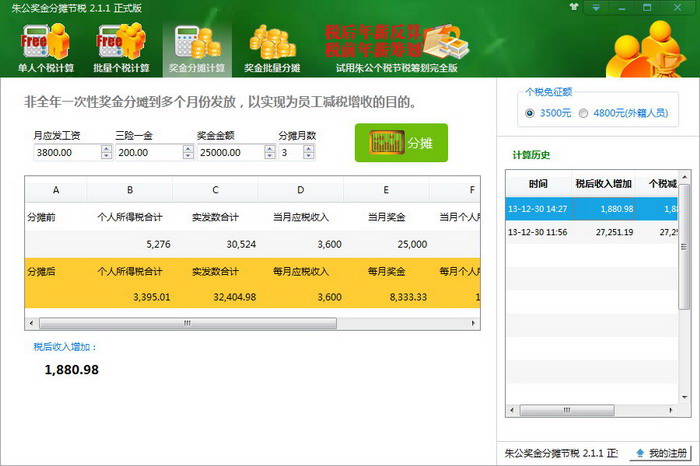The image size is (700, 466).
Task: Open the title bar dropdown menu arrow
Action: coord(595,8)
